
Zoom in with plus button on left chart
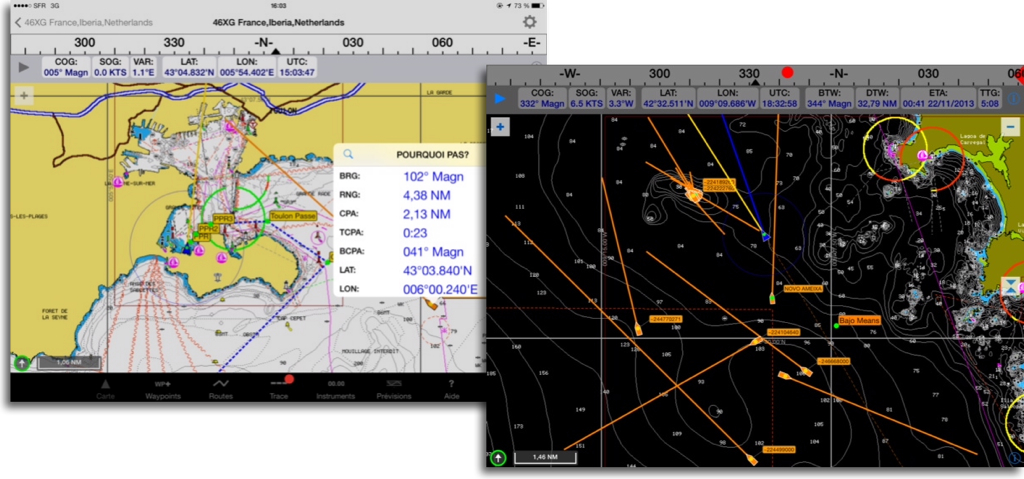point(24,96)
